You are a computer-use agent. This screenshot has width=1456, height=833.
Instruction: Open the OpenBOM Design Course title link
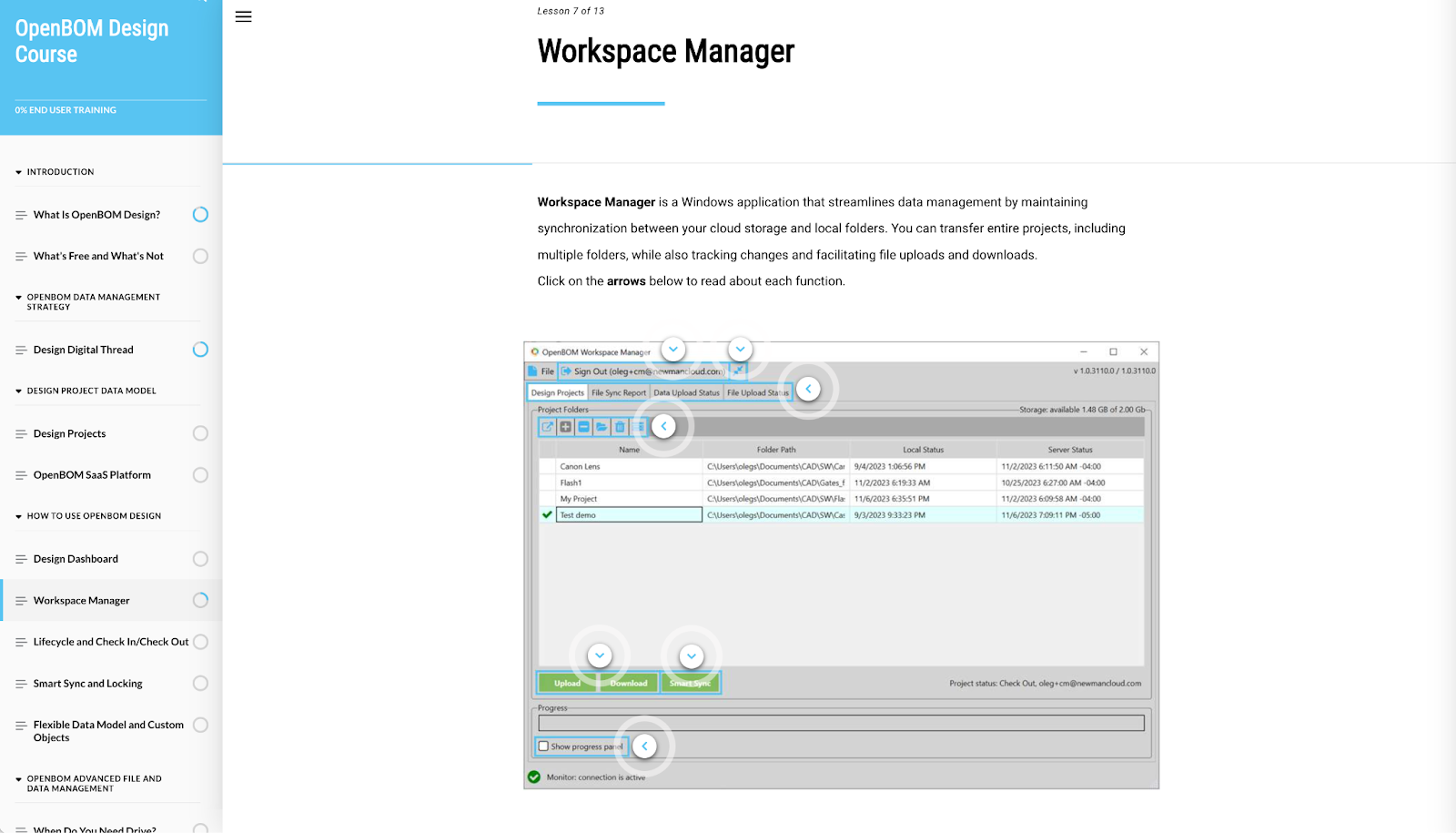(92, 41)
